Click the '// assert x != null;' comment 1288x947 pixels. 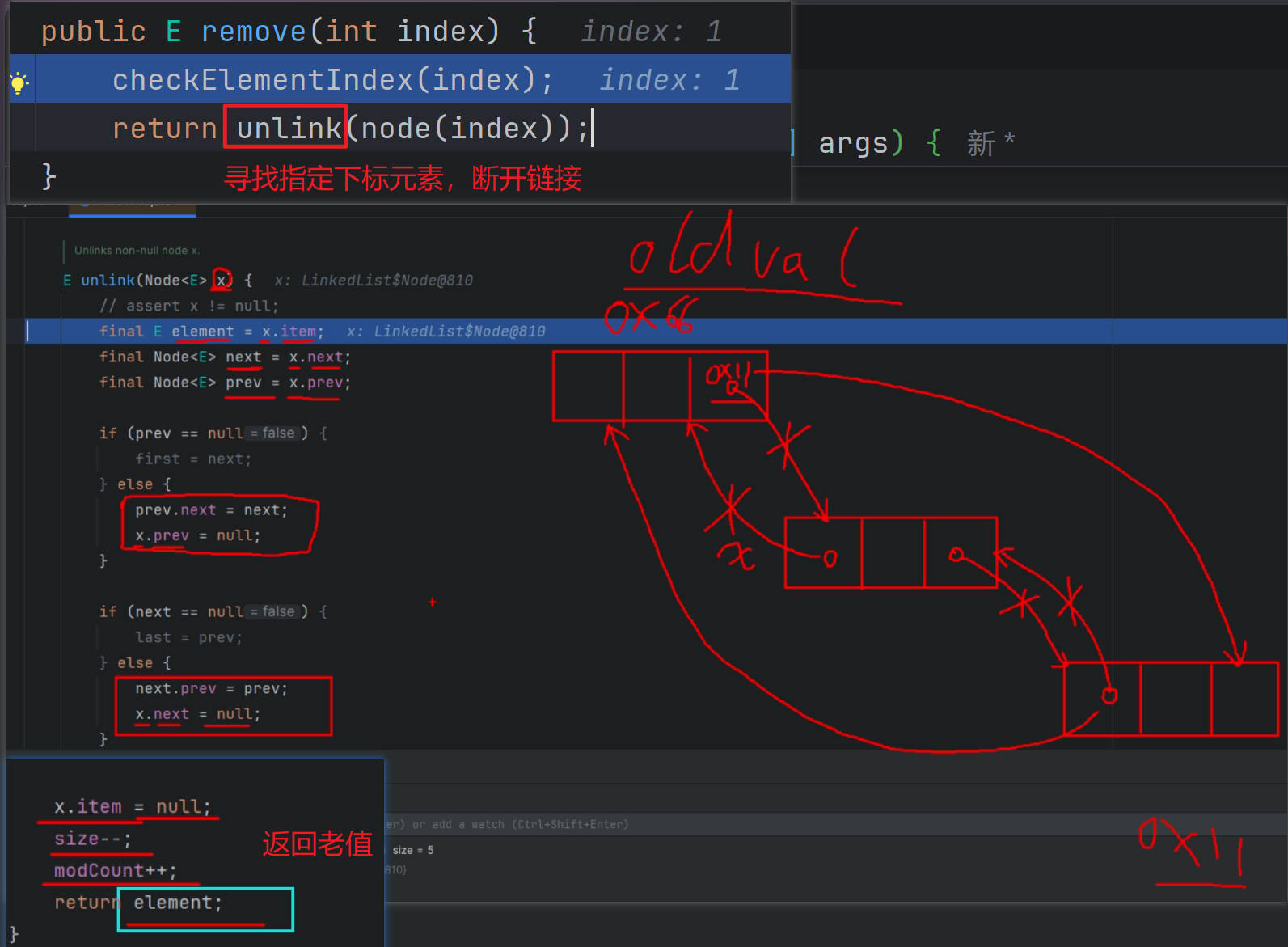click(188, 306)
